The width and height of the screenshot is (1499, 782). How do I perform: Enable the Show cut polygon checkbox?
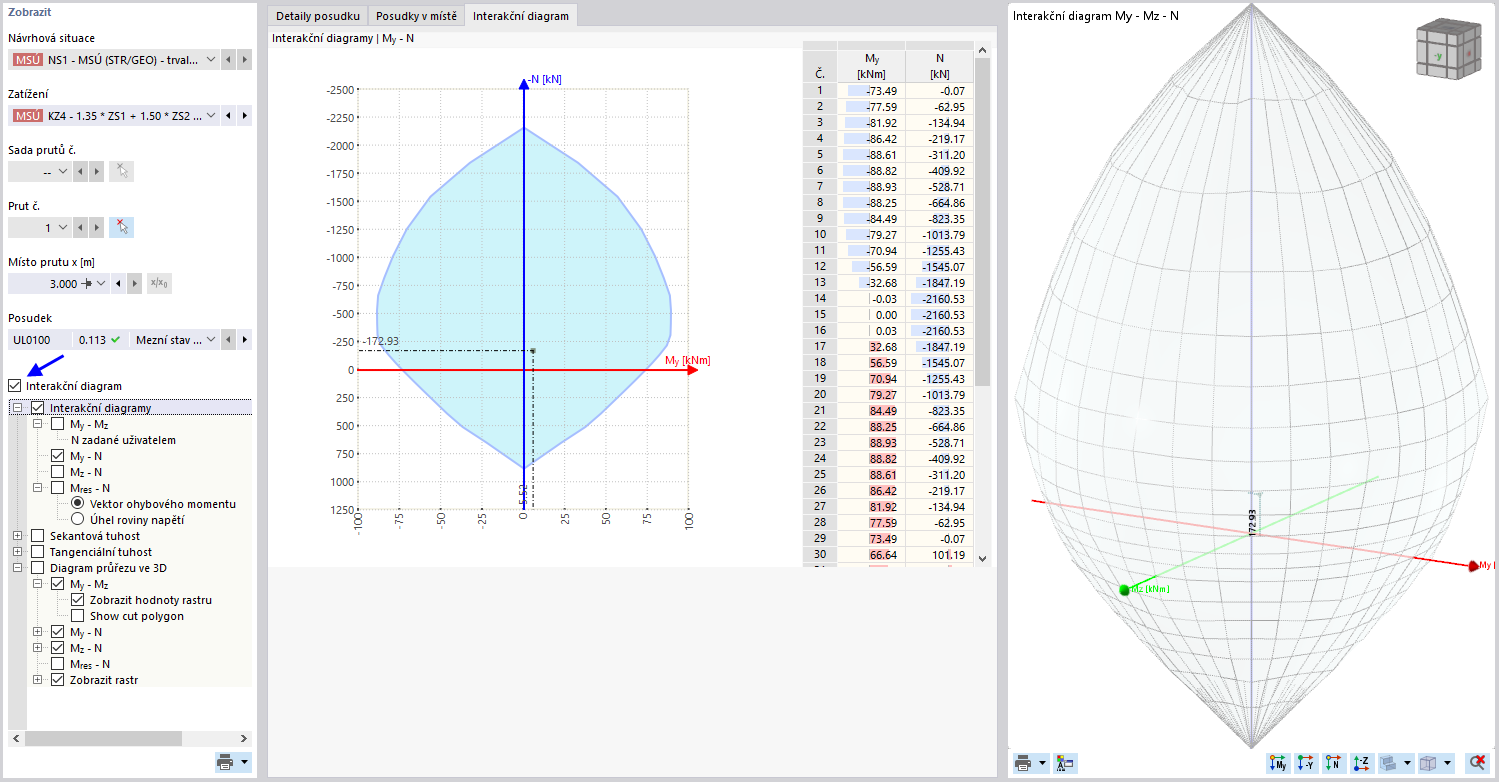pyautogui.click(x=78, y=616)
